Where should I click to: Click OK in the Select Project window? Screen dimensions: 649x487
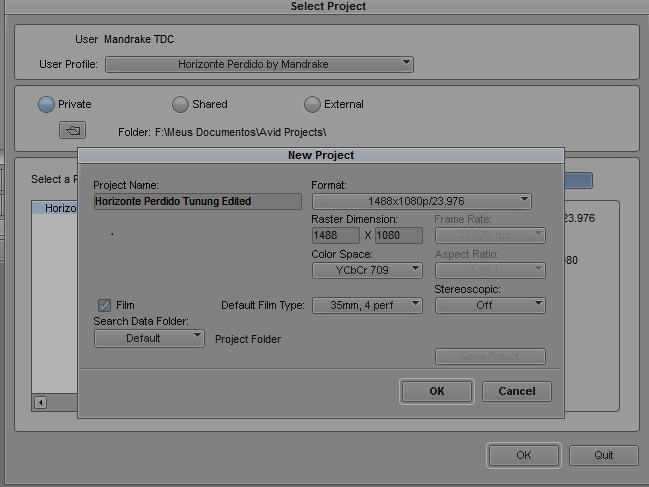[x=524, y=456]
